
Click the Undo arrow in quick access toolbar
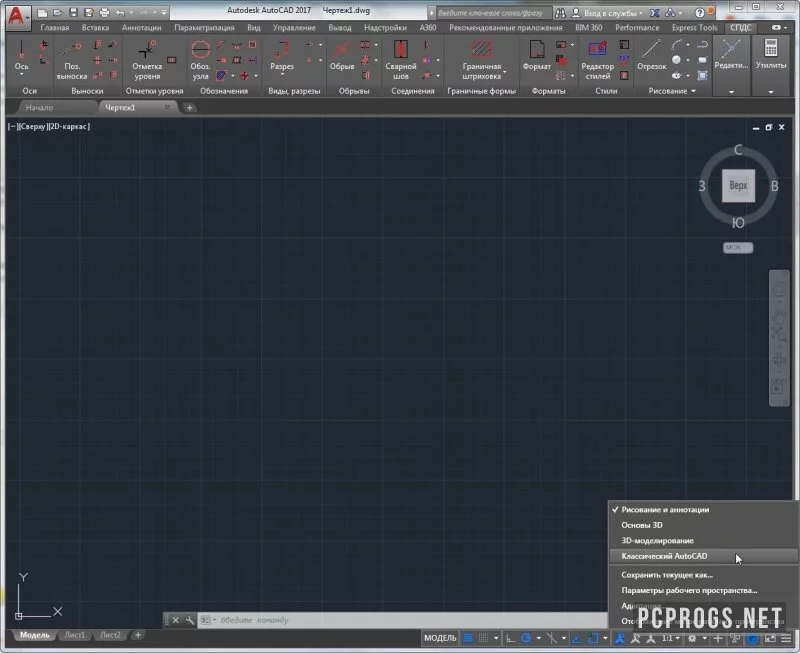[x=120, y=13]
